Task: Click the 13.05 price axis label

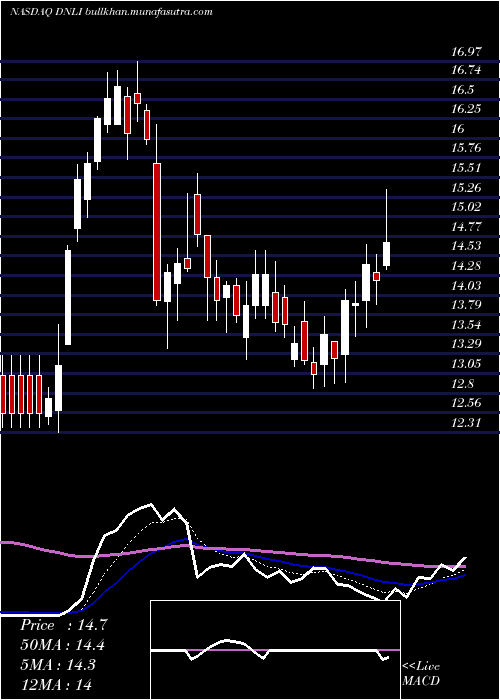Action: [x=466, y=364]
